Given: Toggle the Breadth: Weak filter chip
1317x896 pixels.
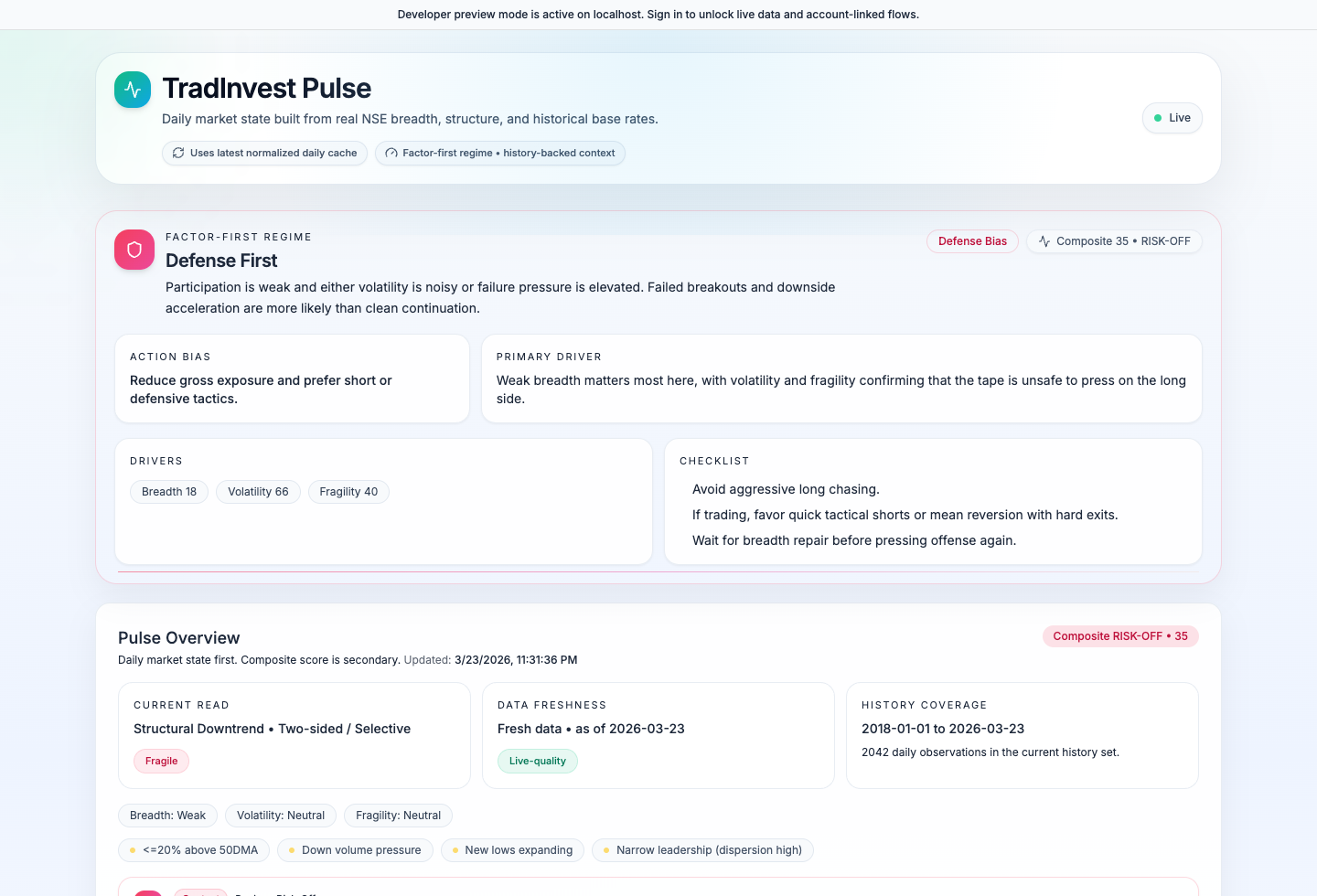Looking at the screenshot, I should pos(167,815).
